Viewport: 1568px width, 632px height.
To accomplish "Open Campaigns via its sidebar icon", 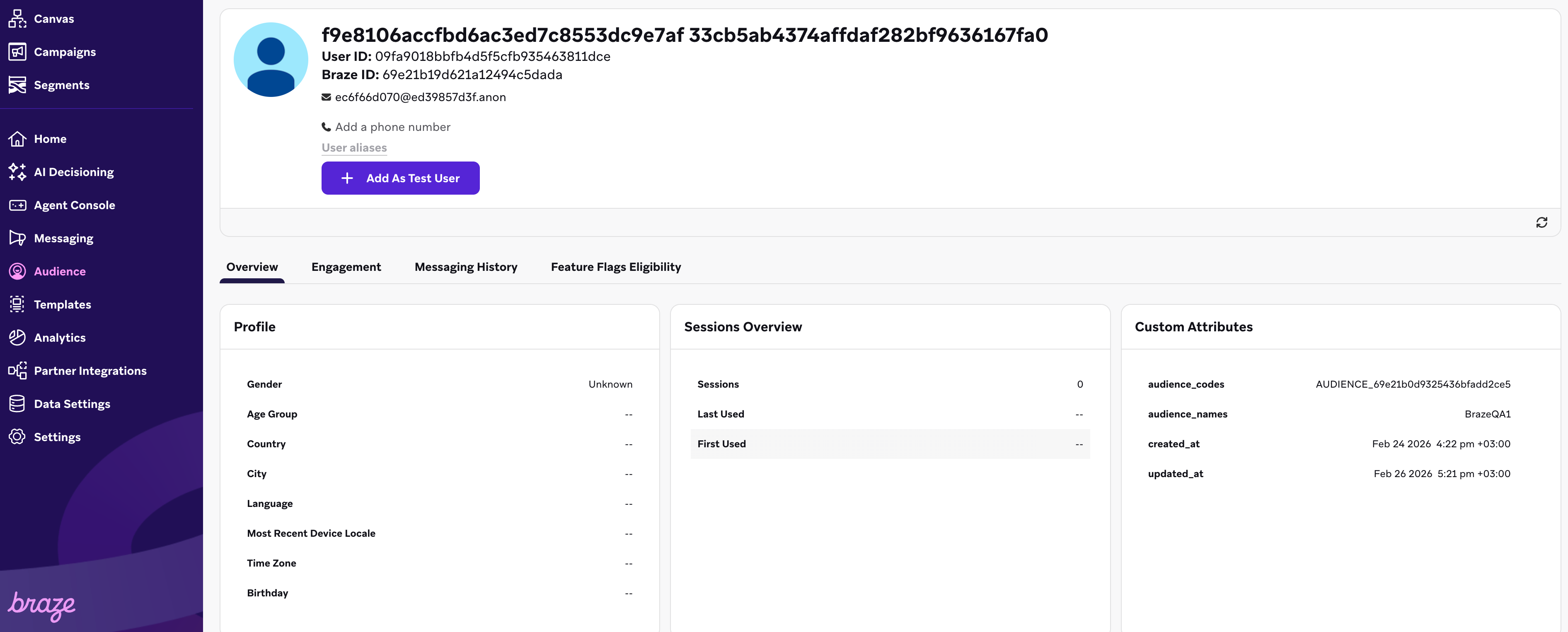I will (17, 52).
